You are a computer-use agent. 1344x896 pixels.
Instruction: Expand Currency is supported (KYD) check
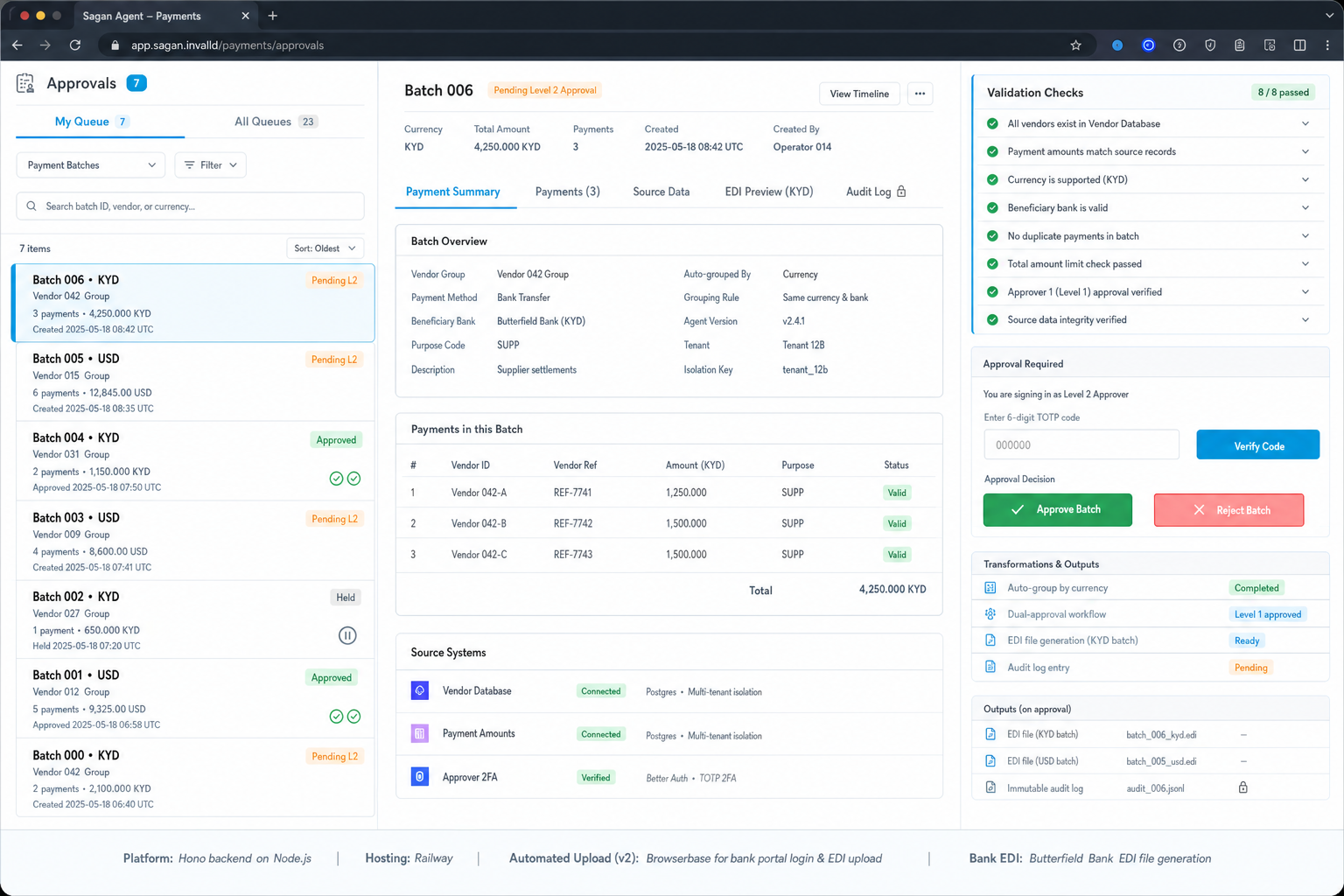(x=1305, y=179)
